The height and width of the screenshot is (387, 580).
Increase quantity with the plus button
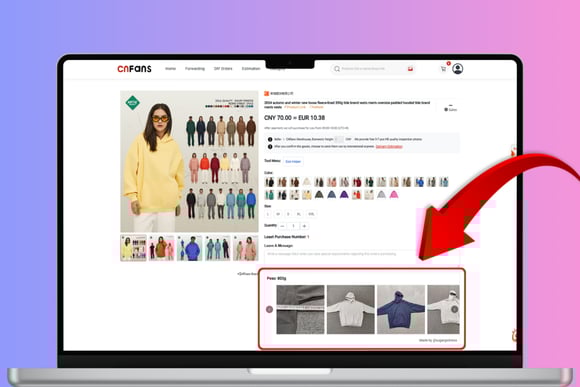pyautogui.click(x=304, y=226)
